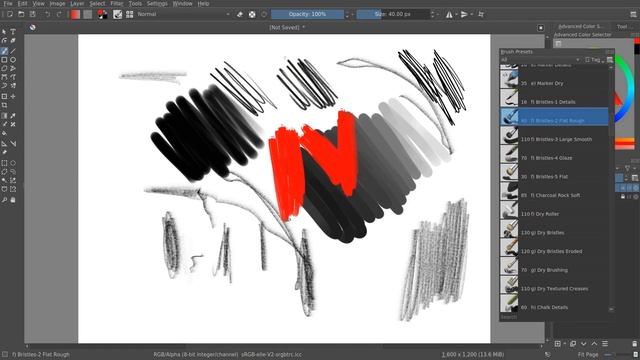Screen dimensions: 640x360
Task: Select the Text tool
Action: click(13, 31)
